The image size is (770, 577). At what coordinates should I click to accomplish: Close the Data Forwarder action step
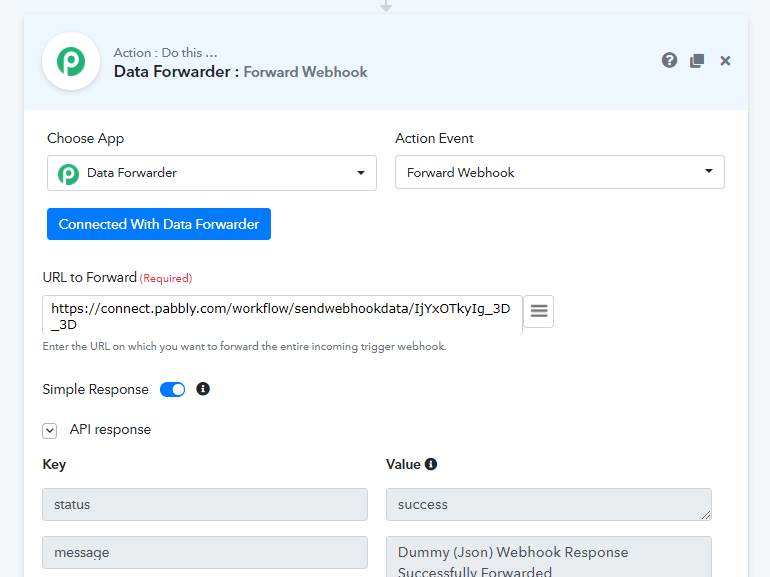(x=725, y=61)
